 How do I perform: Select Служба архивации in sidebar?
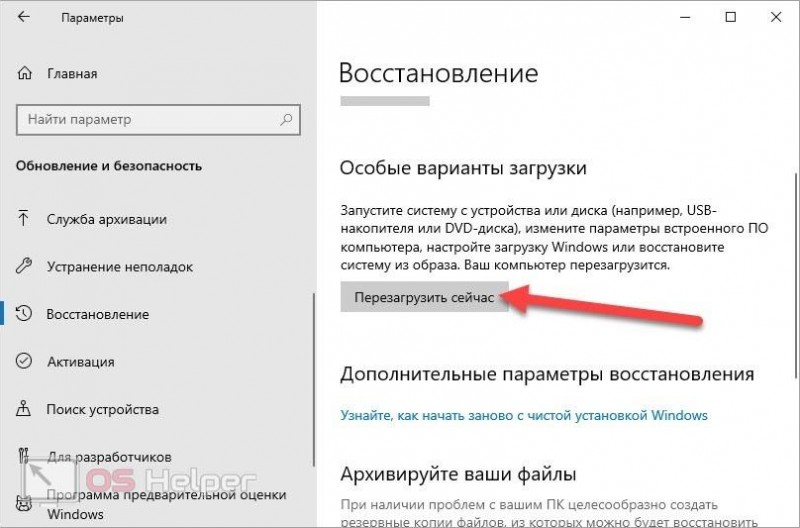107,219
